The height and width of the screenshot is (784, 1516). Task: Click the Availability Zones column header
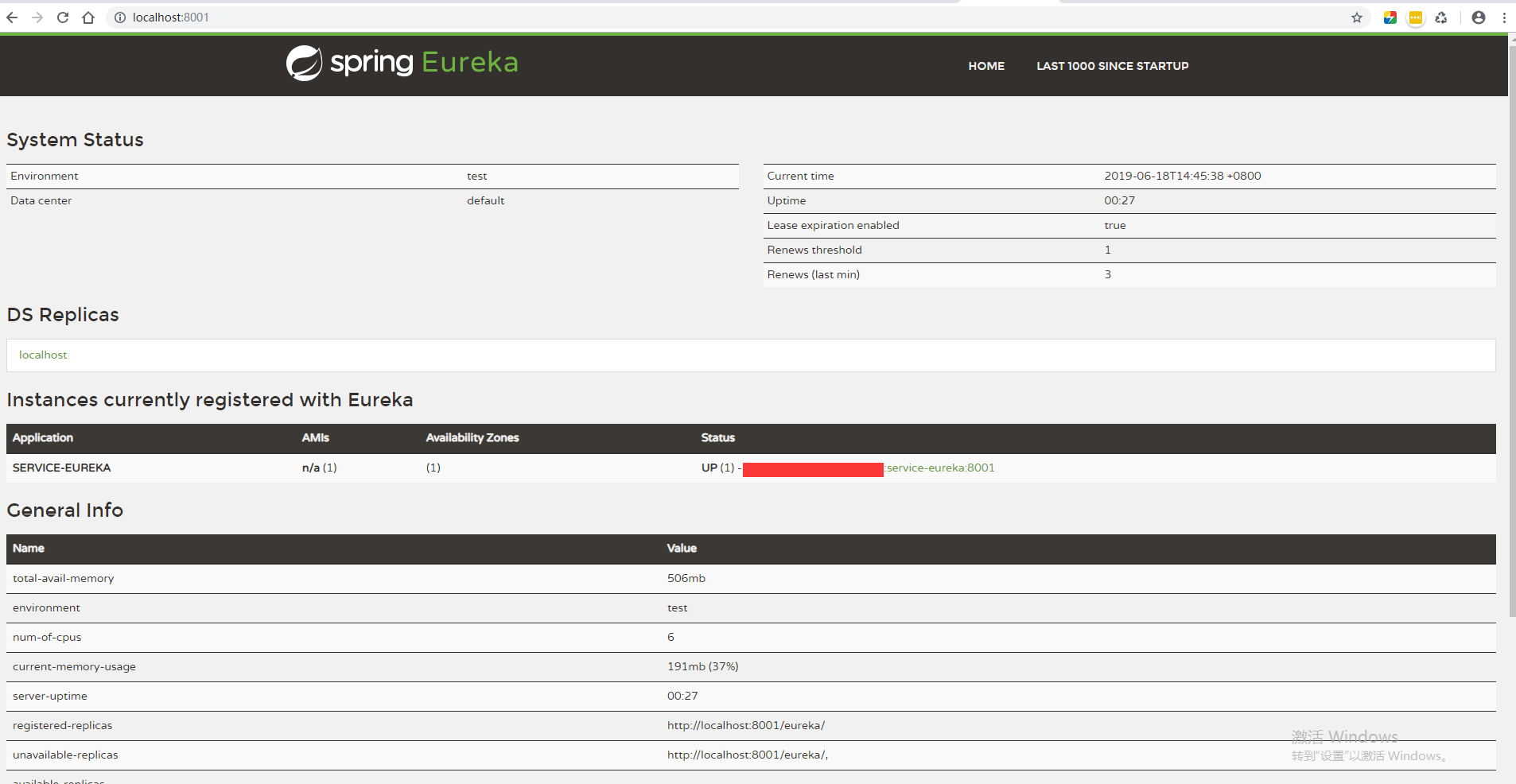tap(472, 438)
